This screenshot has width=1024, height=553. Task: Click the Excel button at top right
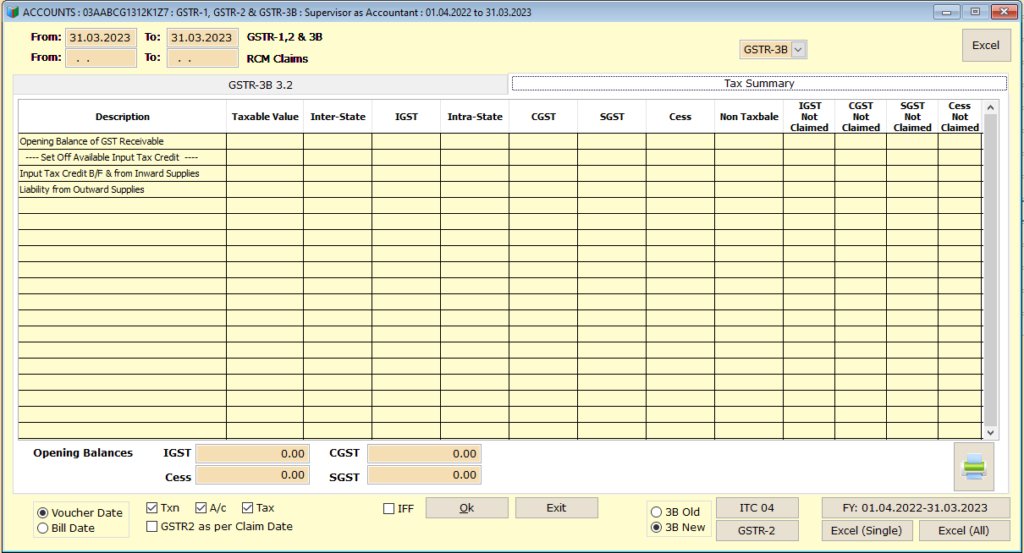tap(985, 45)
